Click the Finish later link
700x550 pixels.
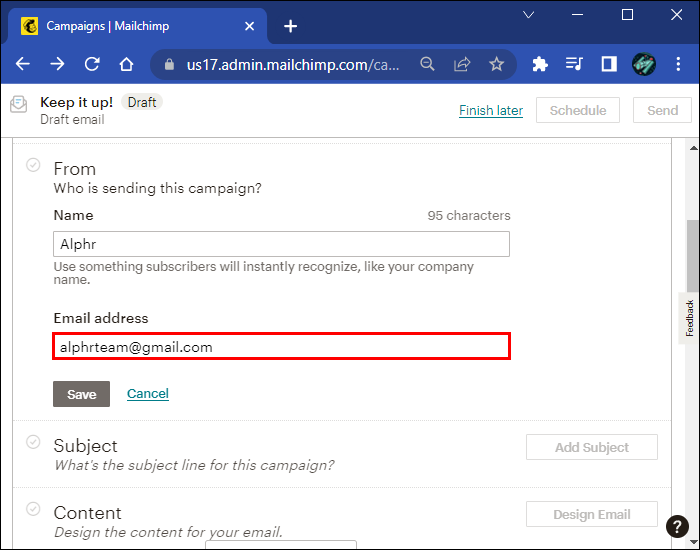pos(491,110)
